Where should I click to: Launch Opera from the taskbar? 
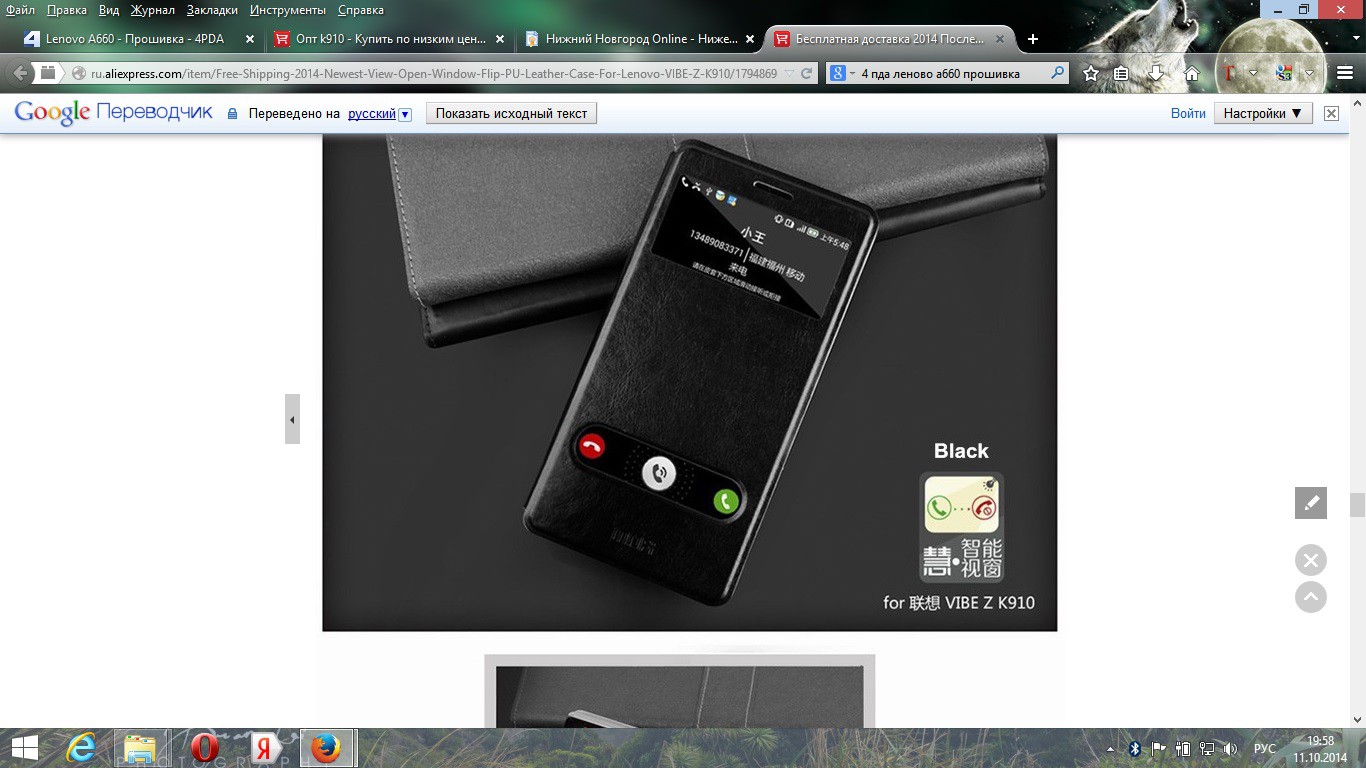click(x=205, y=748)
